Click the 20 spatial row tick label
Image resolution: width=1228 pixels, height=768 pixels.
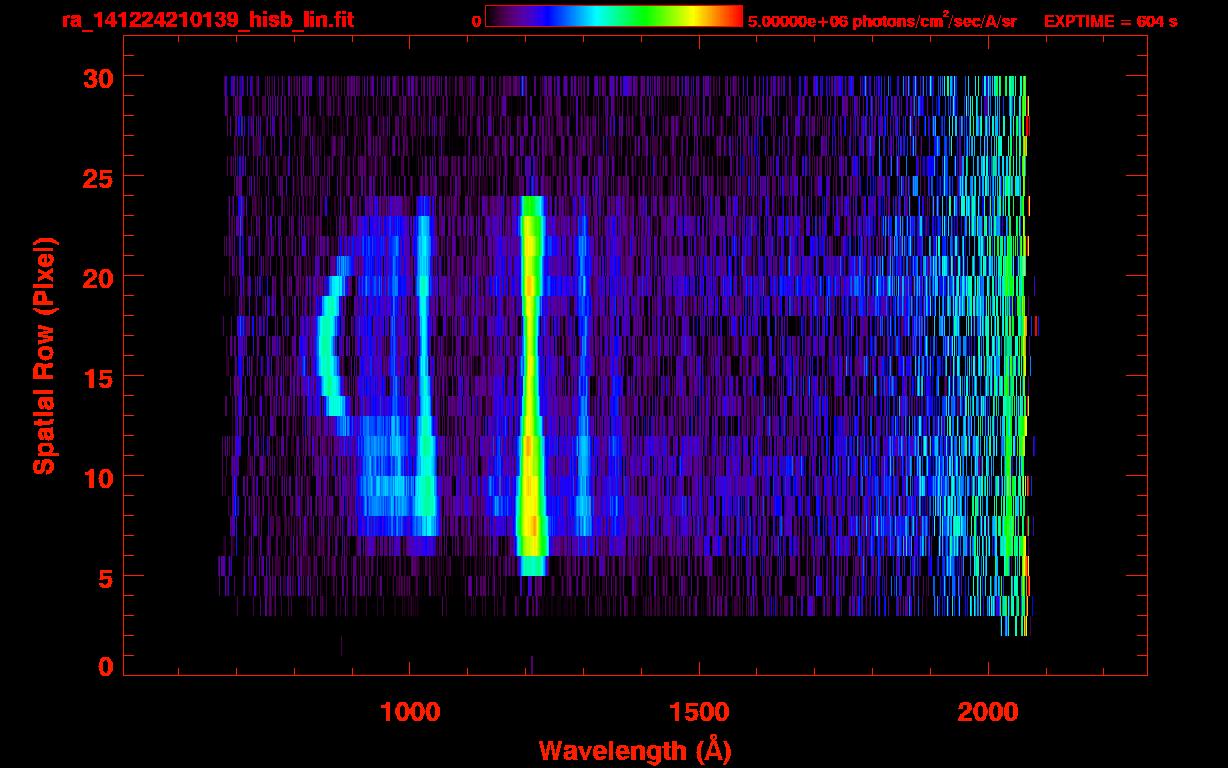97,277
